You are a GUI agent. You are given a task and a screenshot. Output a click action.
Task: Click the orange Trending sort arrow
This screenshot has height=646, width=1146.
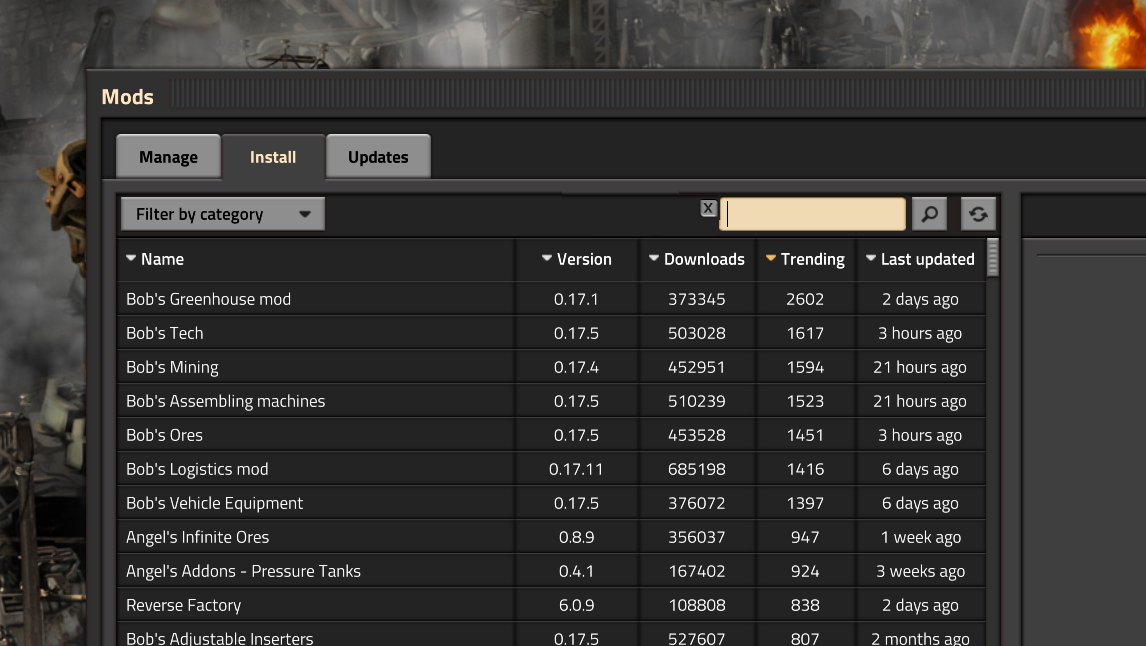(771, 259)
